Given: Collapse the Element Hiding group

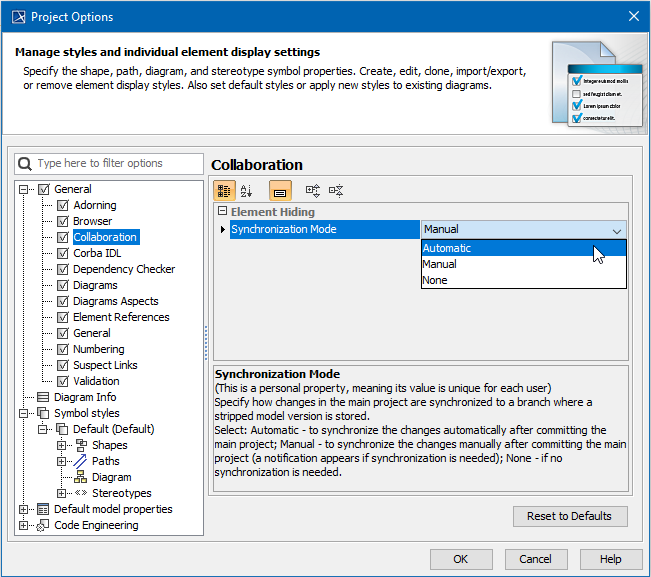Looking at the screenshot, I should pos(222,212).
